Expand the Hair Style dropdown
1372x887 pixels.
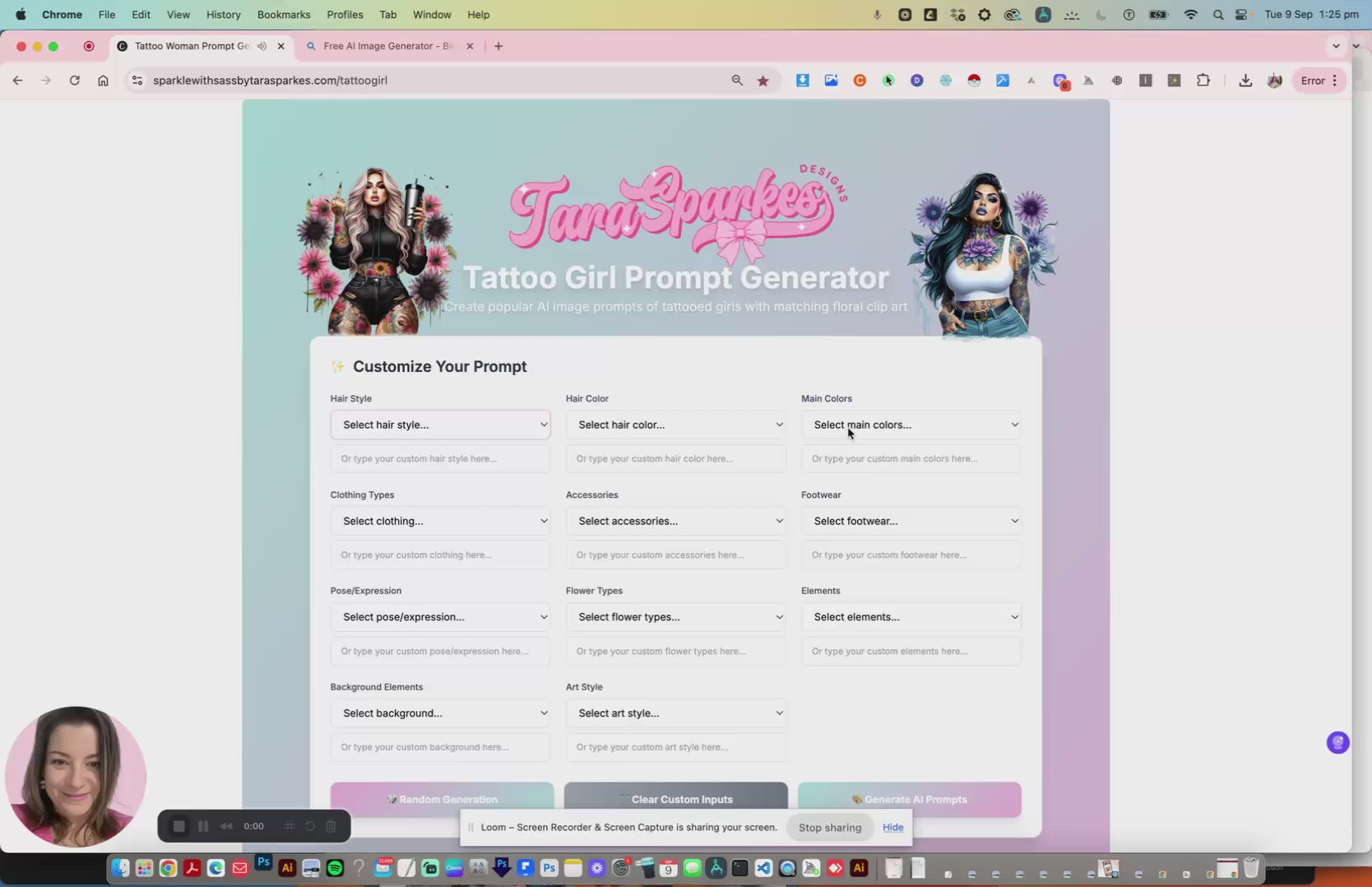[440, 425]
